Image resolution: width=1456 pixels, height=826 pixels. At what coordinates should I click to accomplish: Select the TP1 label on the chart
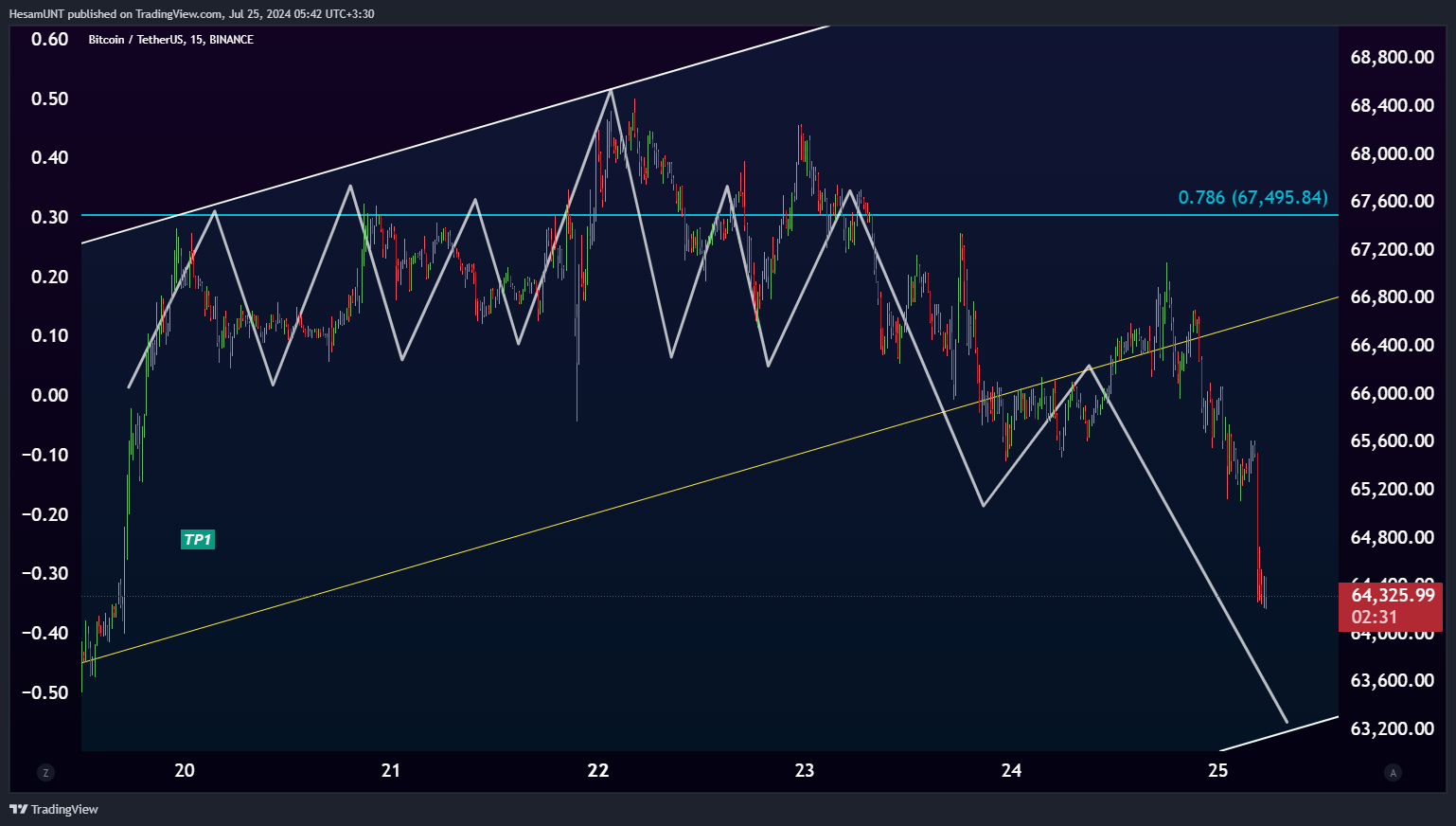point(198,540)
